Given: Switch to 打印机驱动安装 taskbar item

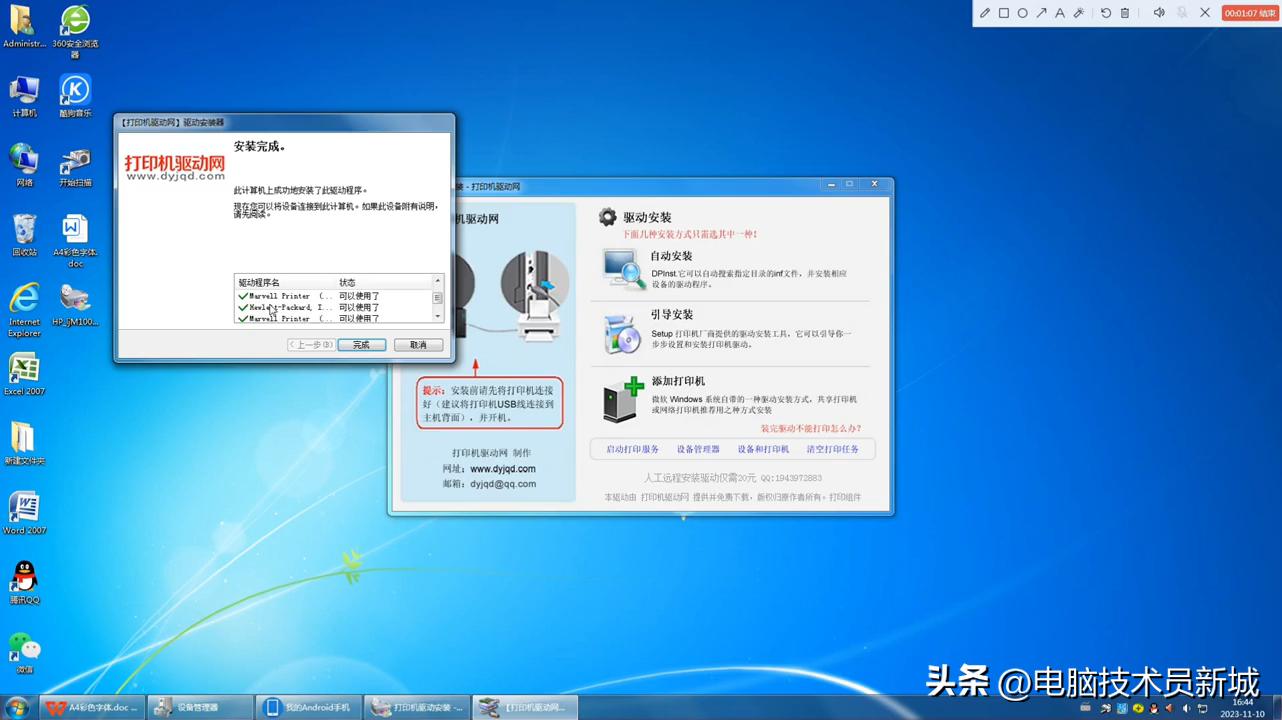Looking at the screenshot, I should [416, 707].
